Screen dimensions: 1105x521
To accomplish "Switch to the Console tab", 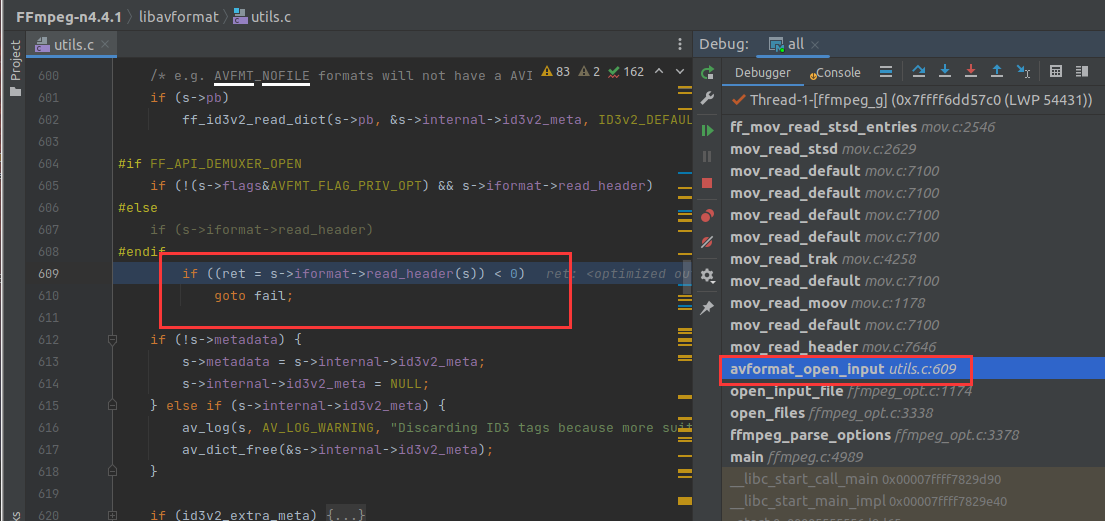I will pyautogui.click(x=835, y=73).
